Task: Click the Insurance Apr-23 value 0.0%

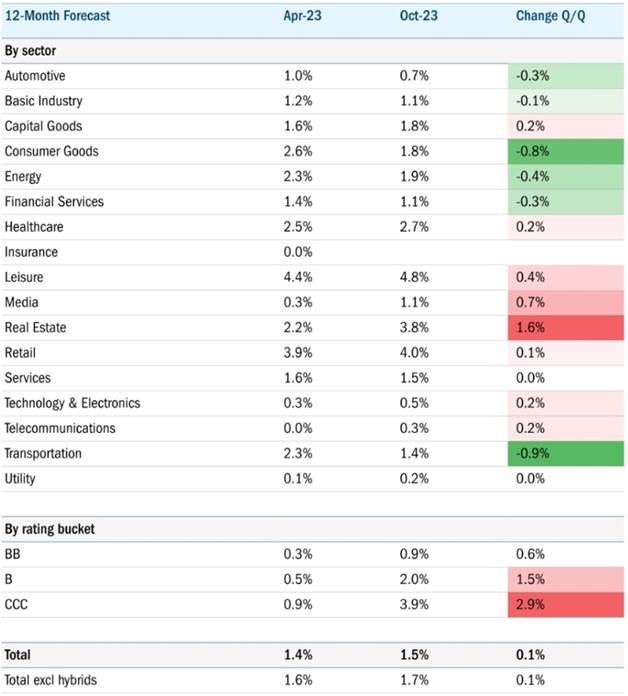Action: pyautogui.click(x=298, y=252)
